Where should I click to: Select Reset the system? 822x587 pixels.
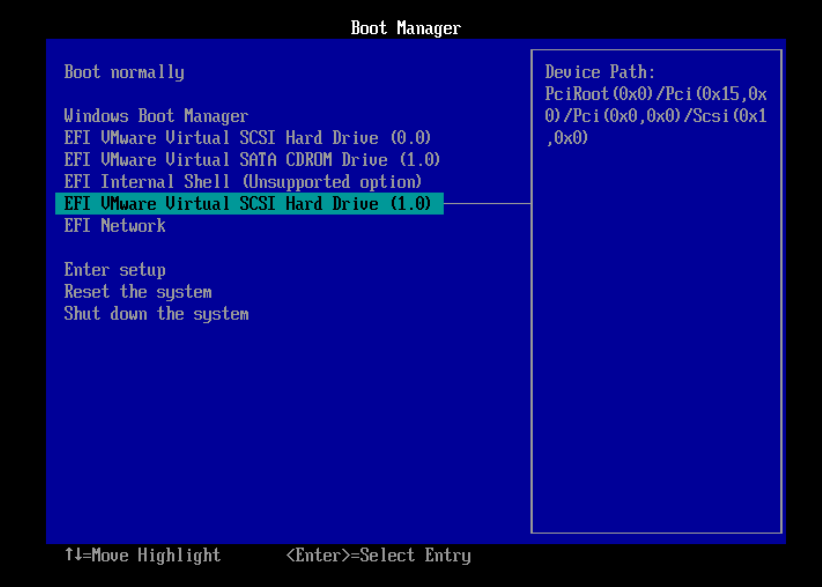coord(138,292)
